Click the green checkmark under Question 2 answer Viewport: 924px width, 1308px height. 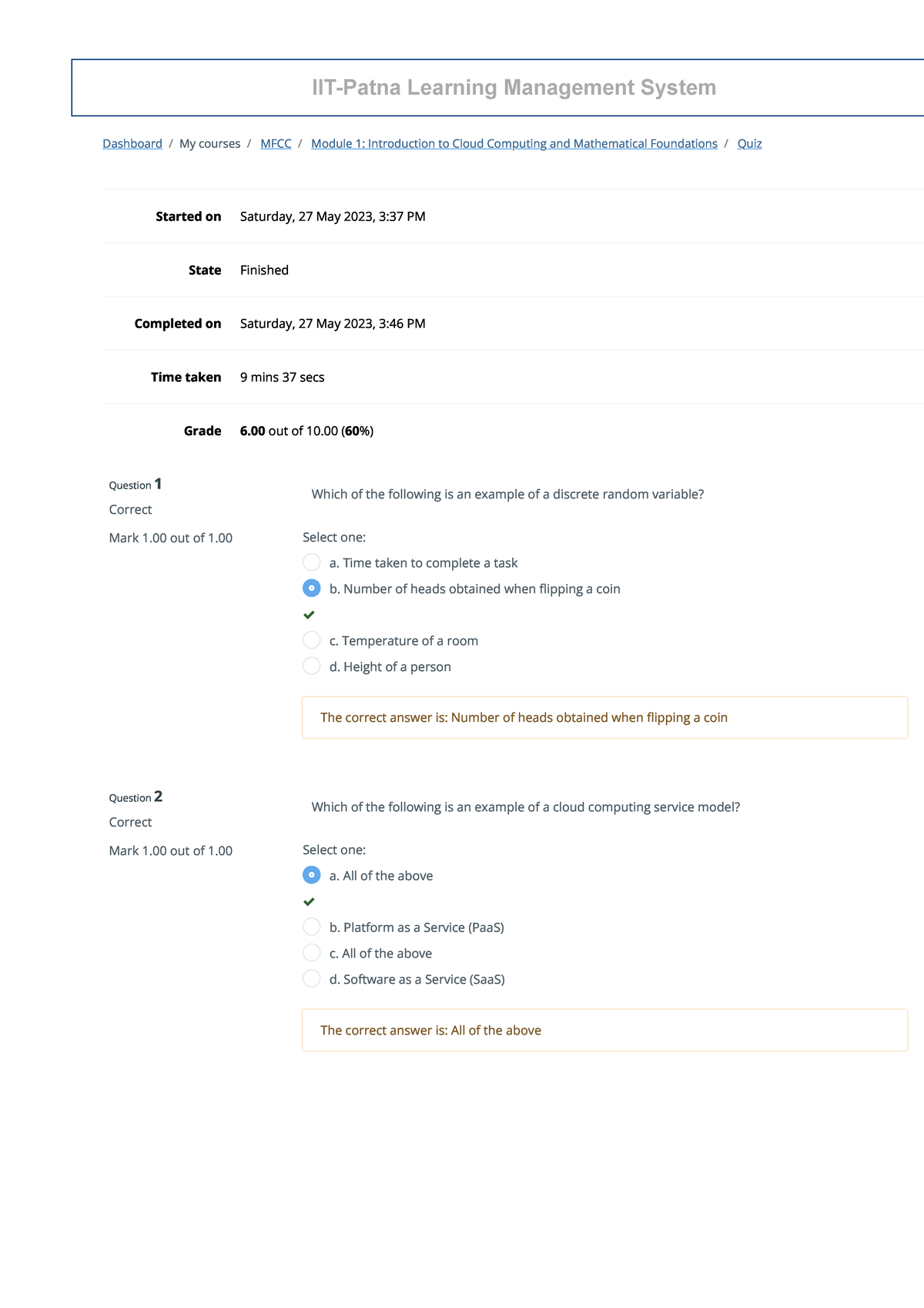(310, 901)
